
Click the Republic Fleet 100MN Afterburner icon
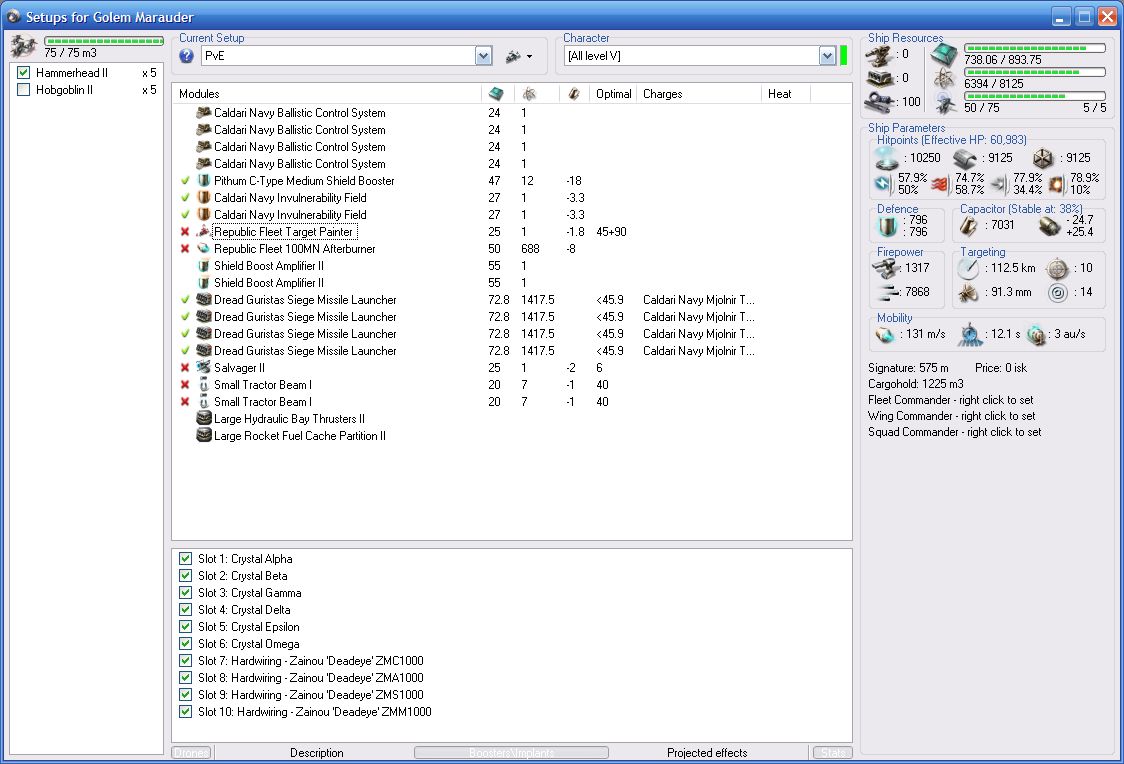pos(204,249)
